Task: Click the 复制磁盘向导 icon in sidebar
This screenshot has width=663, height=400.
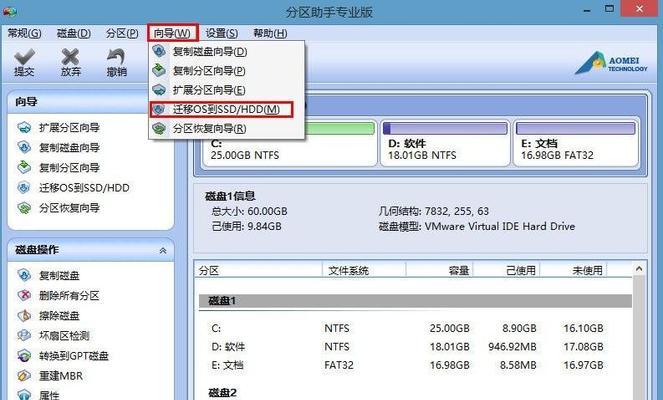Action: (24, 147)
